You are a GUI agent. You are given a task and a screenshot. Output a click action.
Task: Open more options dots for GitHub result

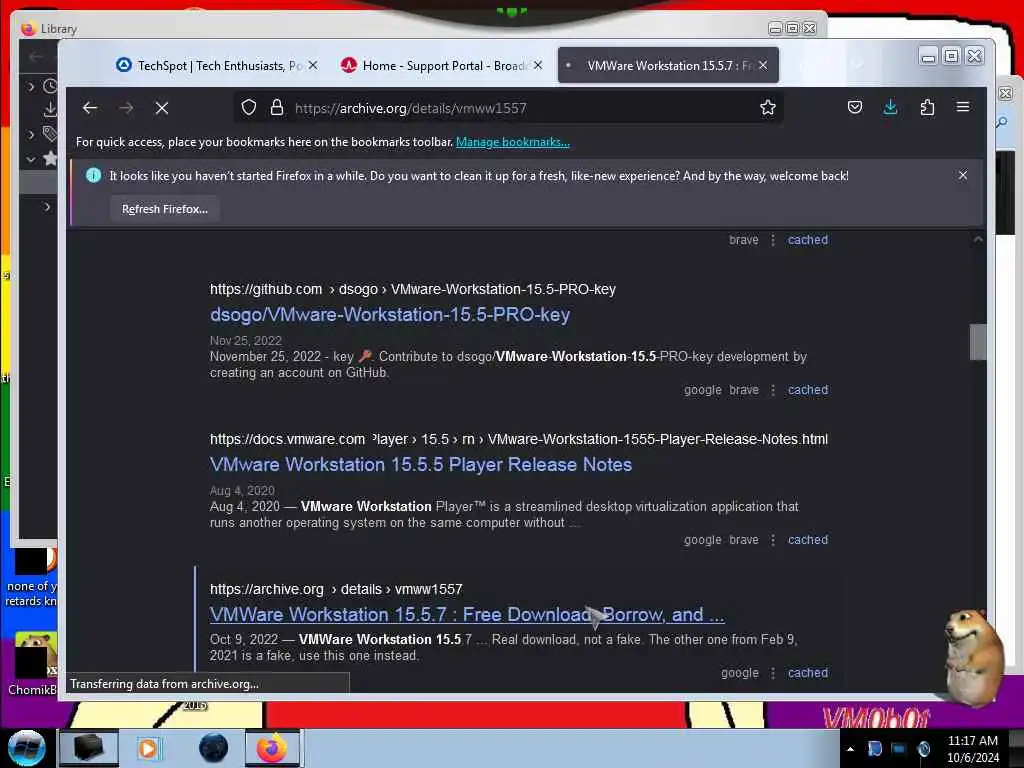(x=773, y=390)
